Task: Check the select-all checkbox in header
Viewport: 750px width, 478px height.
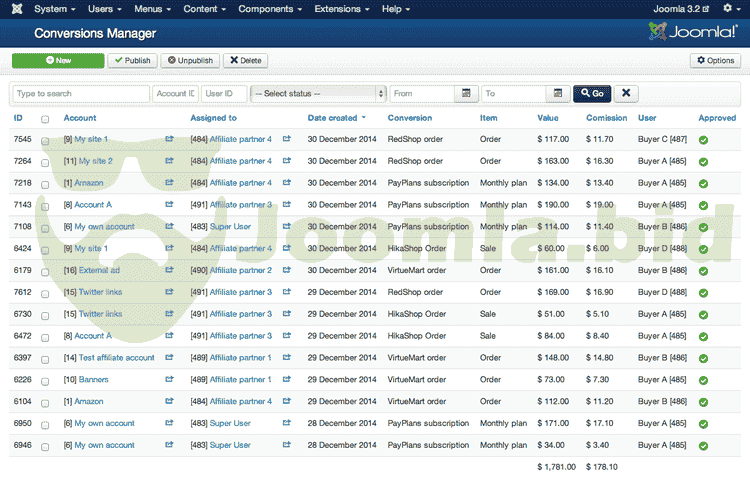Action: (45, 119)
